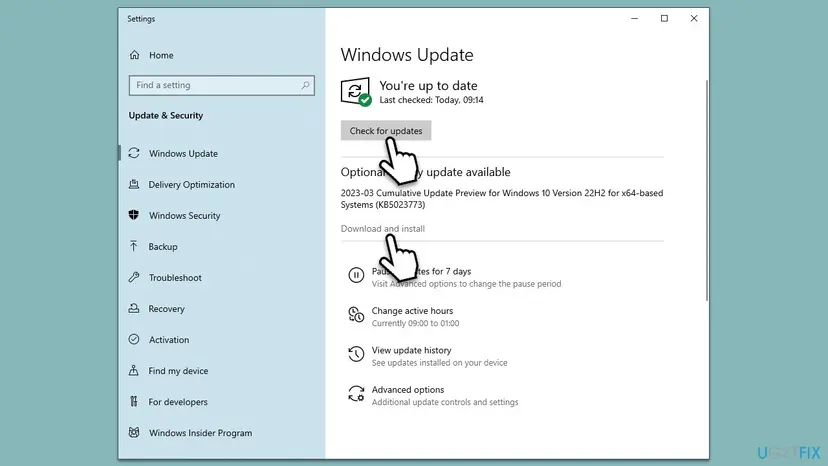Click Pause updates for 7 days
The width and height of the screenshot is (828, 466).
tap(421, 271)
